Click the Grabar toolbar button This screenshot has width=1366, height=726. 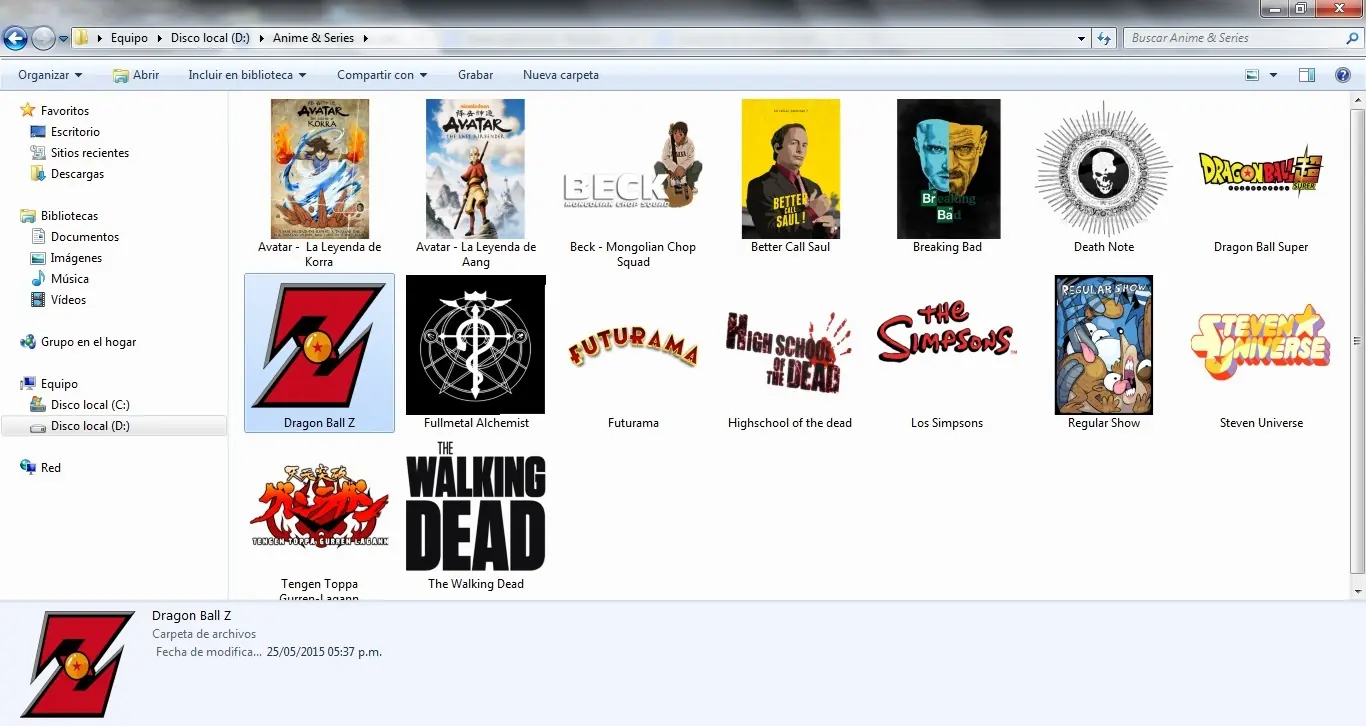pos(476,75)
